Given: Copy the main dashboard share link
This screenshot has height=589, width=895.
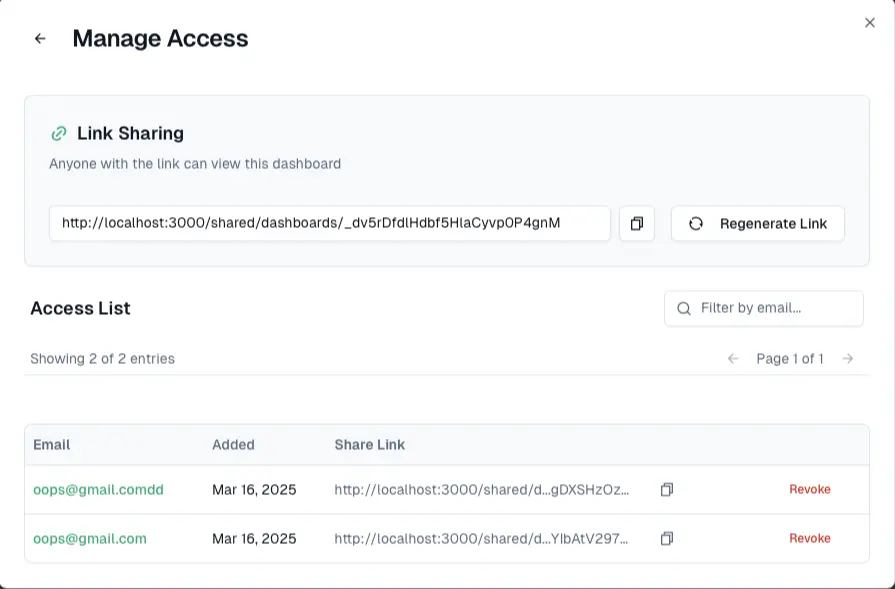Looking at the screenshot, I should pos(636,224).
